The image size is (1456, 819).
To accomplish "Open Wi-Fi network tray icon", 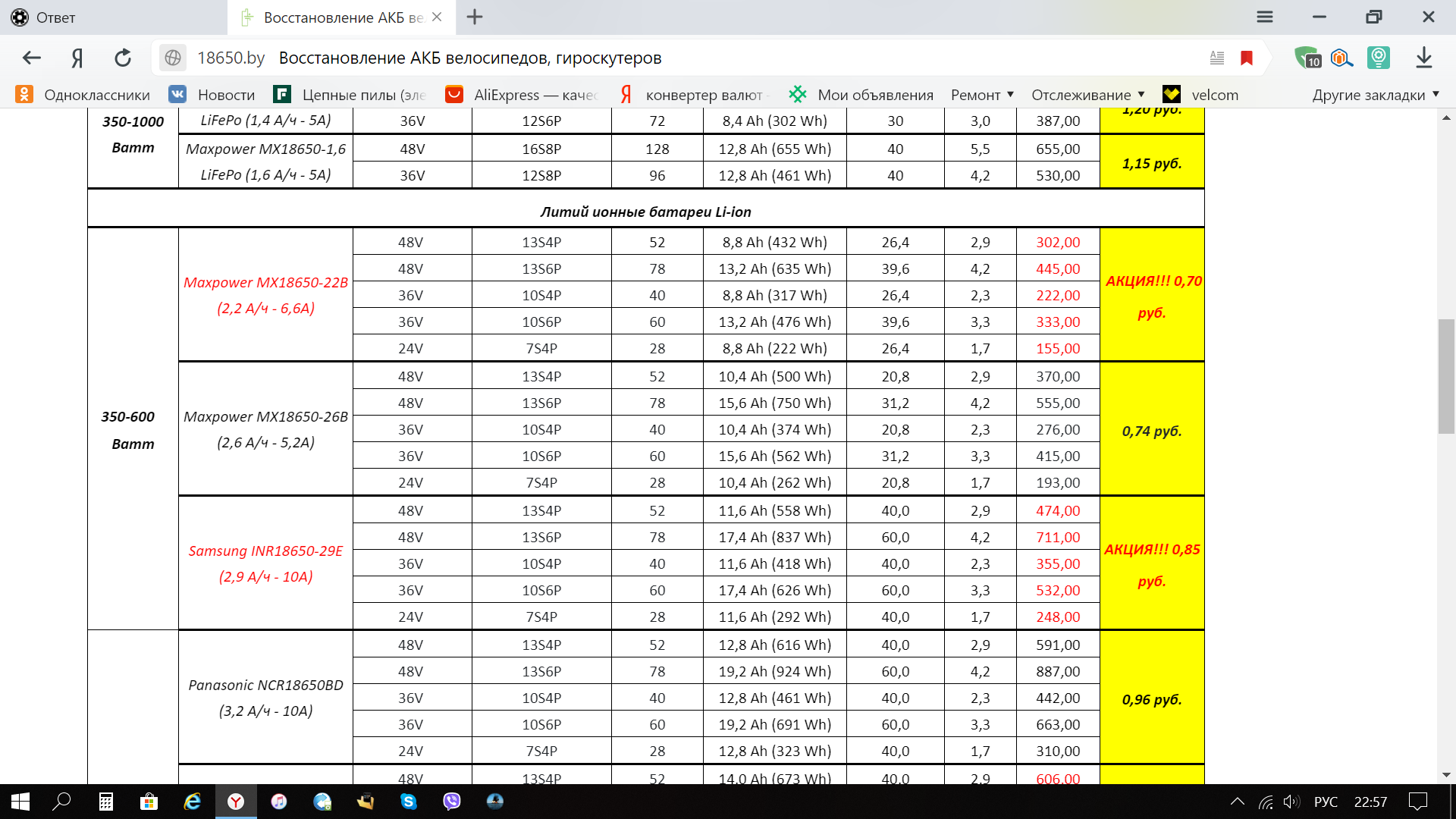I will pos(1266,802).
